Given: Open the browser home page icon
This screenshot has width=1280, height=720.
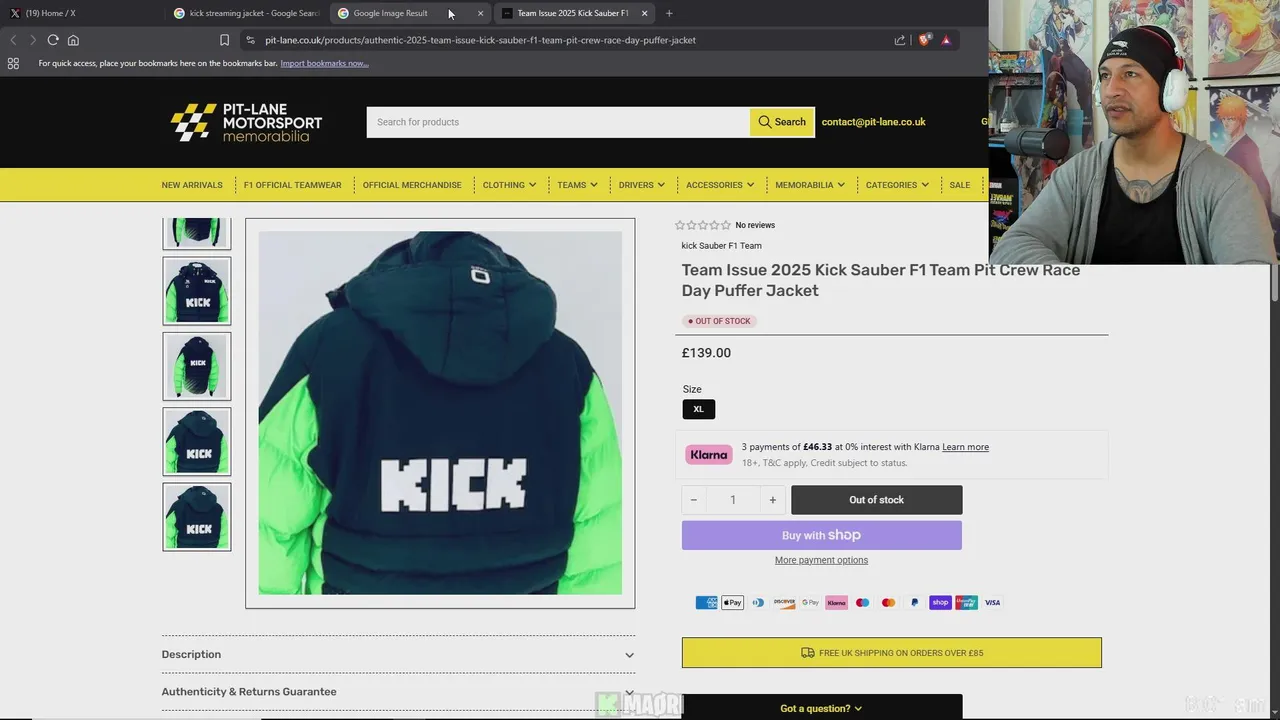Looking at the screenshot, I should click(73, 40).
